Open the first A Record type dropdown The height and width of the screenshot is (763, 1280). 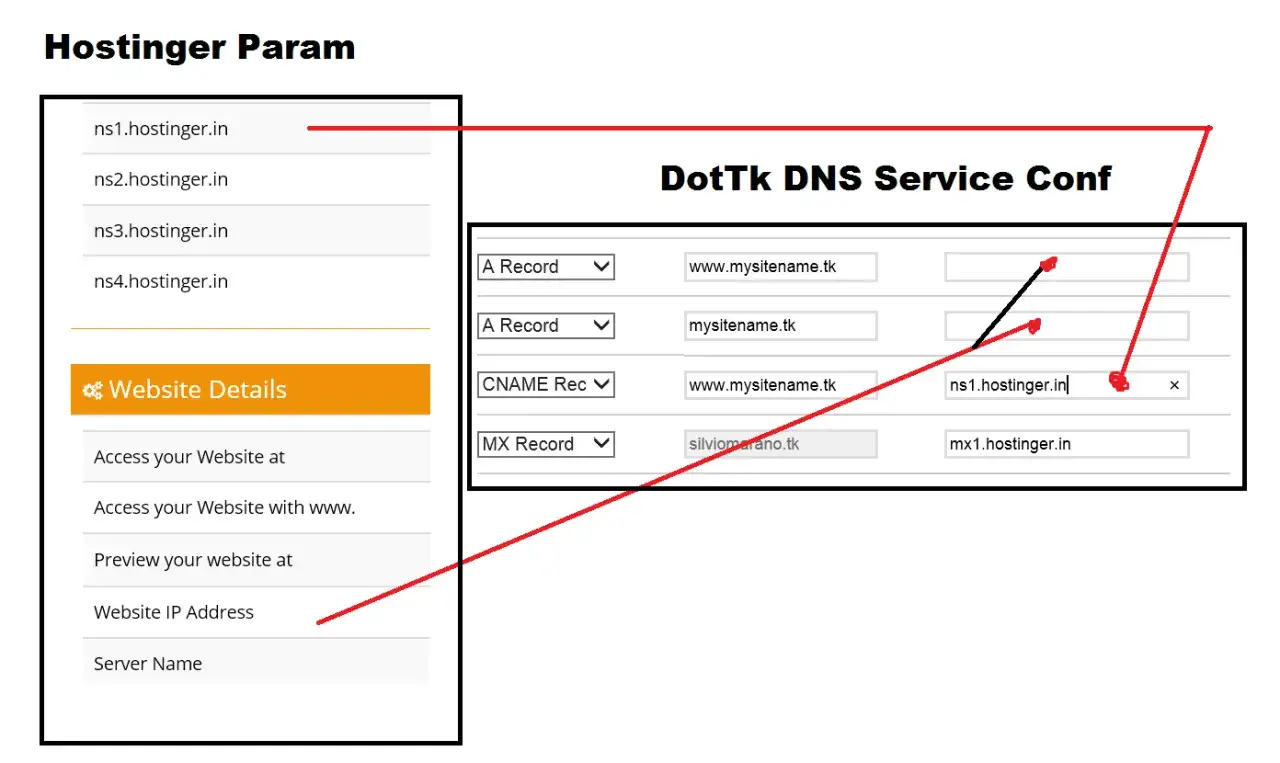point(546,267)
